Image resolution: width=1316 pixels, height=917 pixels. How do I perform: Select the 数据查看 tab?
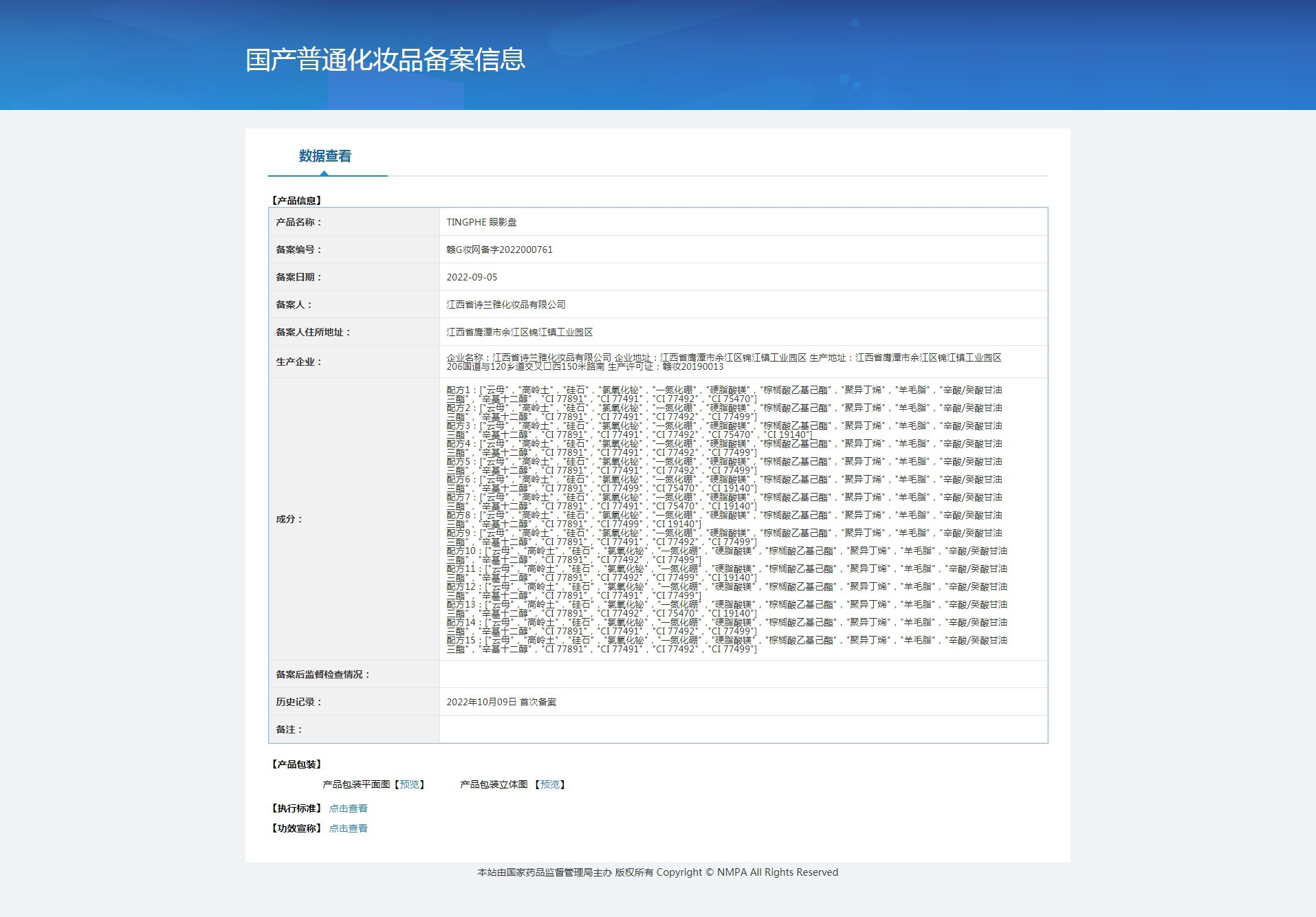325,156
